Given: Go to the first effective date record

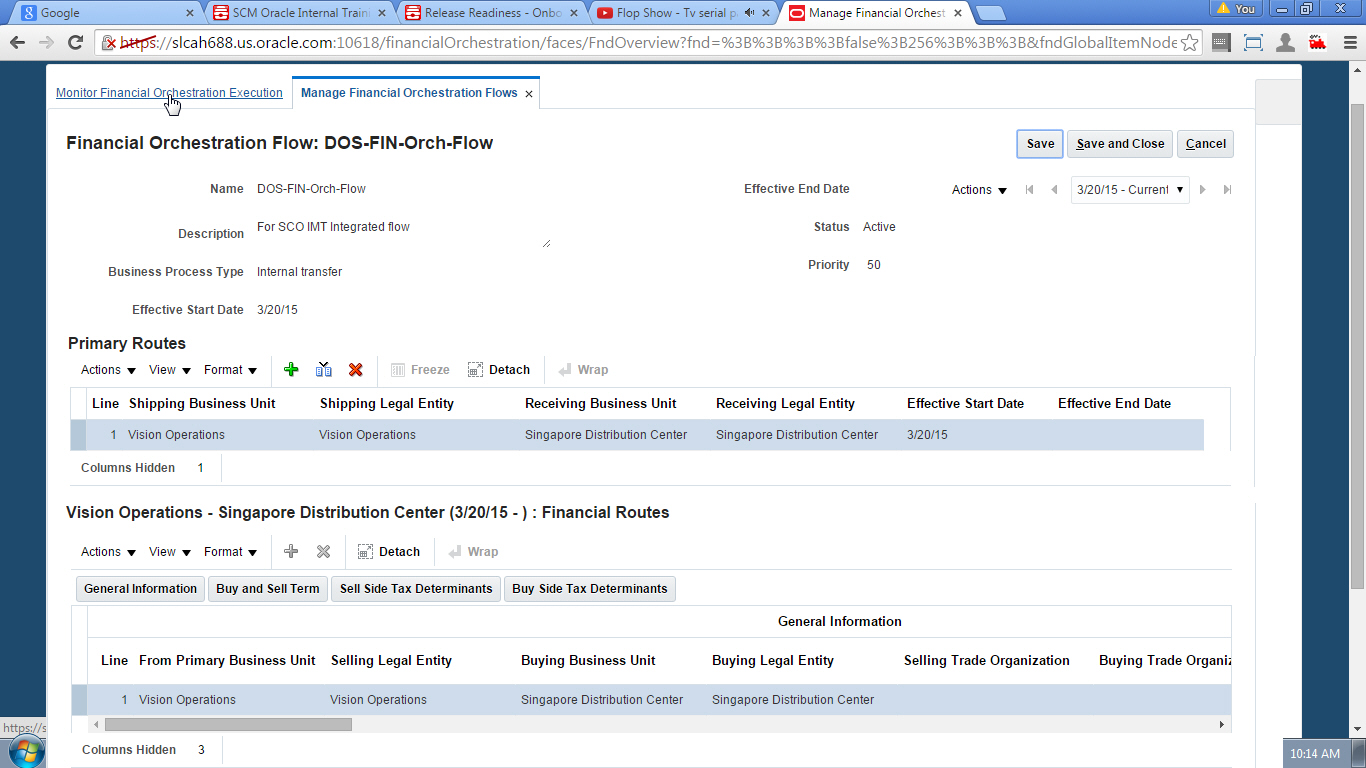Looking at the screenshot, I should (1030, 190).
